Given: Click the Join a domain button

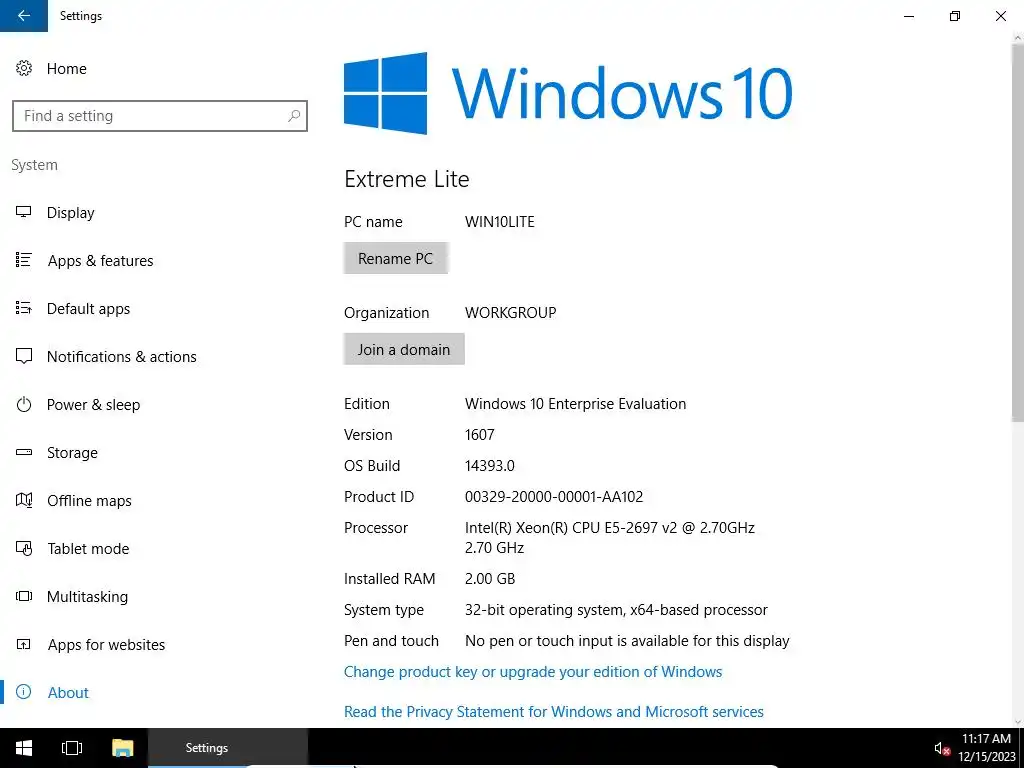Looking at the screenshot, I should click(x=404, y=349).
